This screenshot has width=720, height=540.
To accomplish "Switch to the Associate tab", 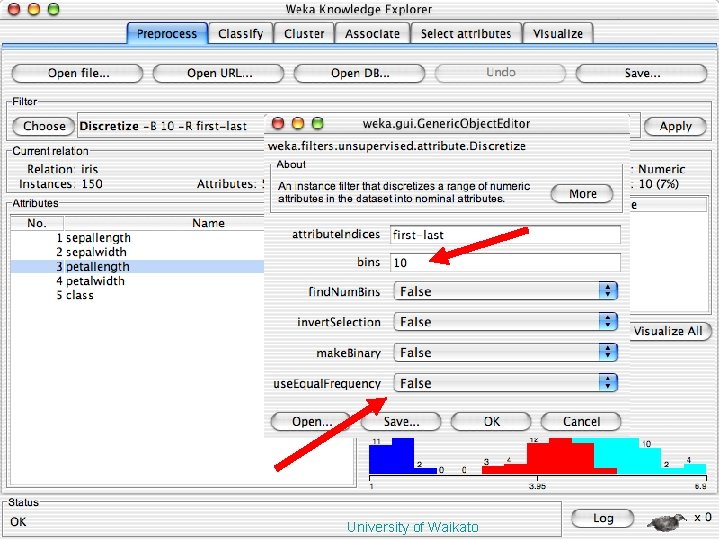I will pyautogui.click(x=372, y=34).
